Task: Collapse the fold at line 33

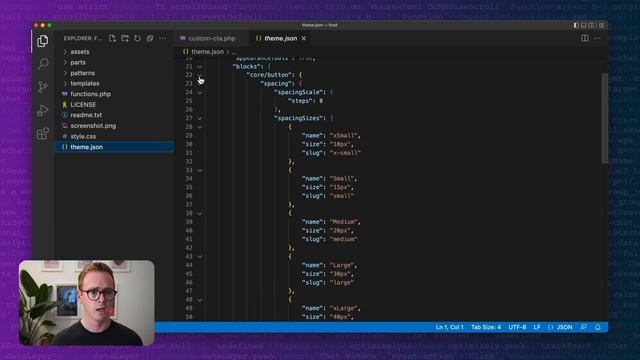Action: click(200, 170)
